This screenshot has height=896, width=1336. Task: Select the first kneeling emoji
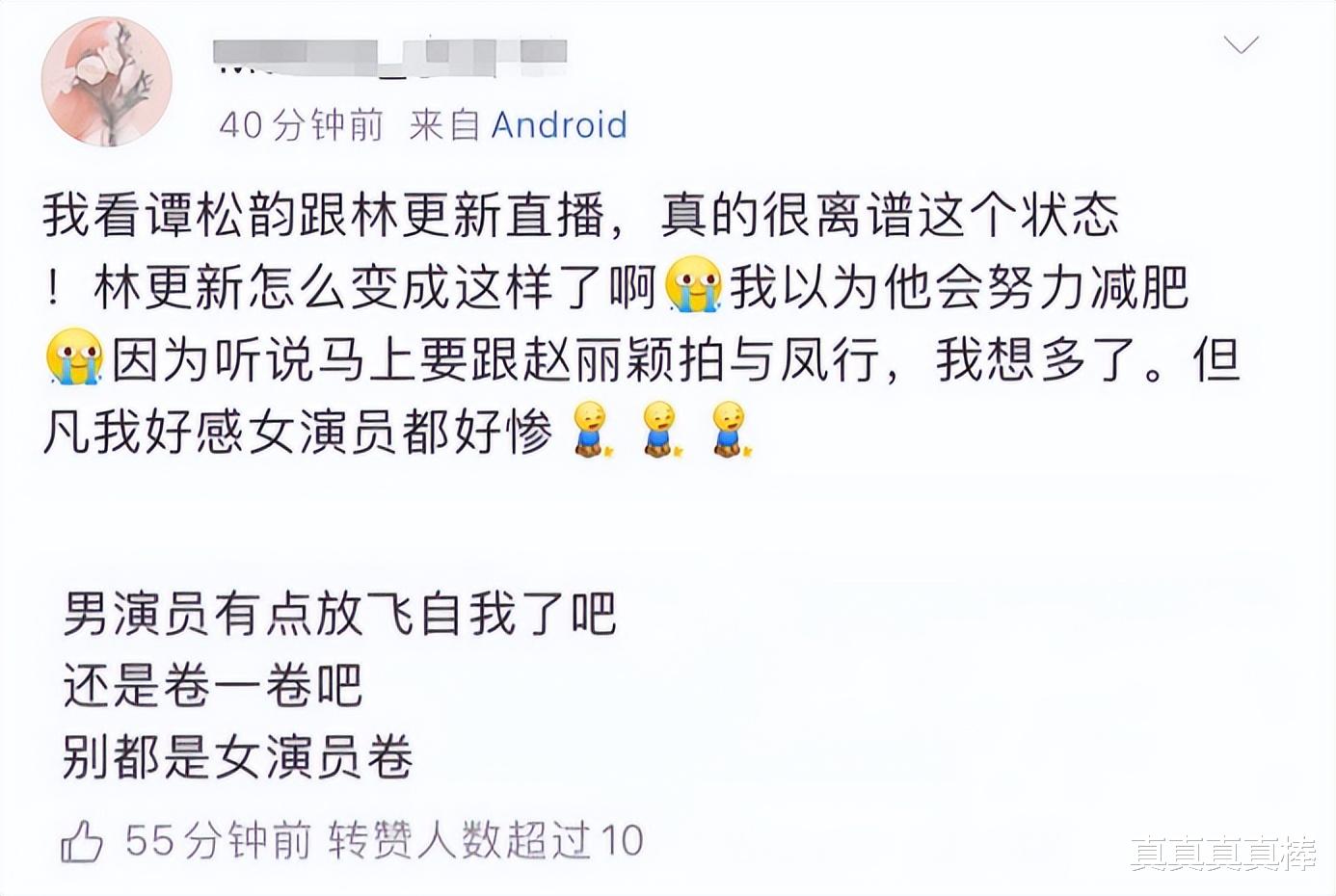(x=589, y=430)
